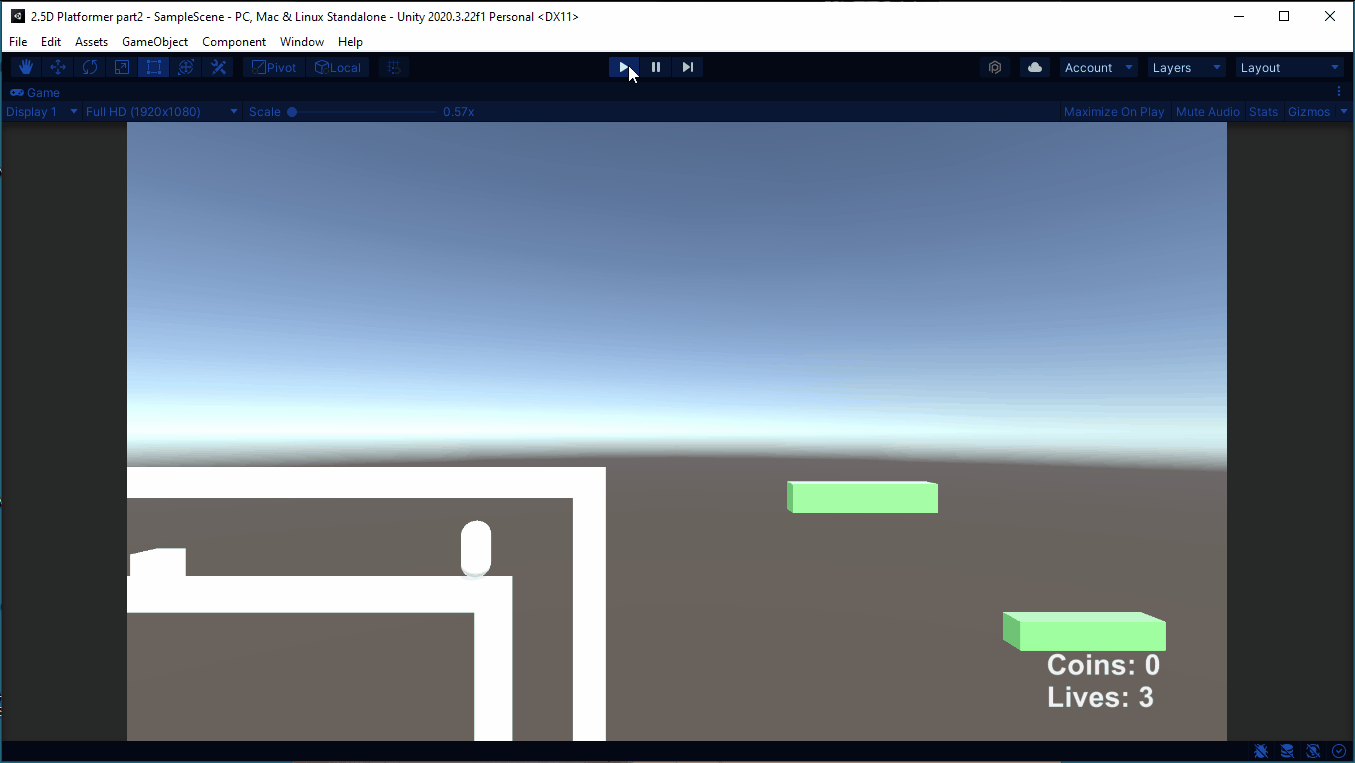Click the lower green platform
Screen dimensions: 1355x763
[1084, 631]
